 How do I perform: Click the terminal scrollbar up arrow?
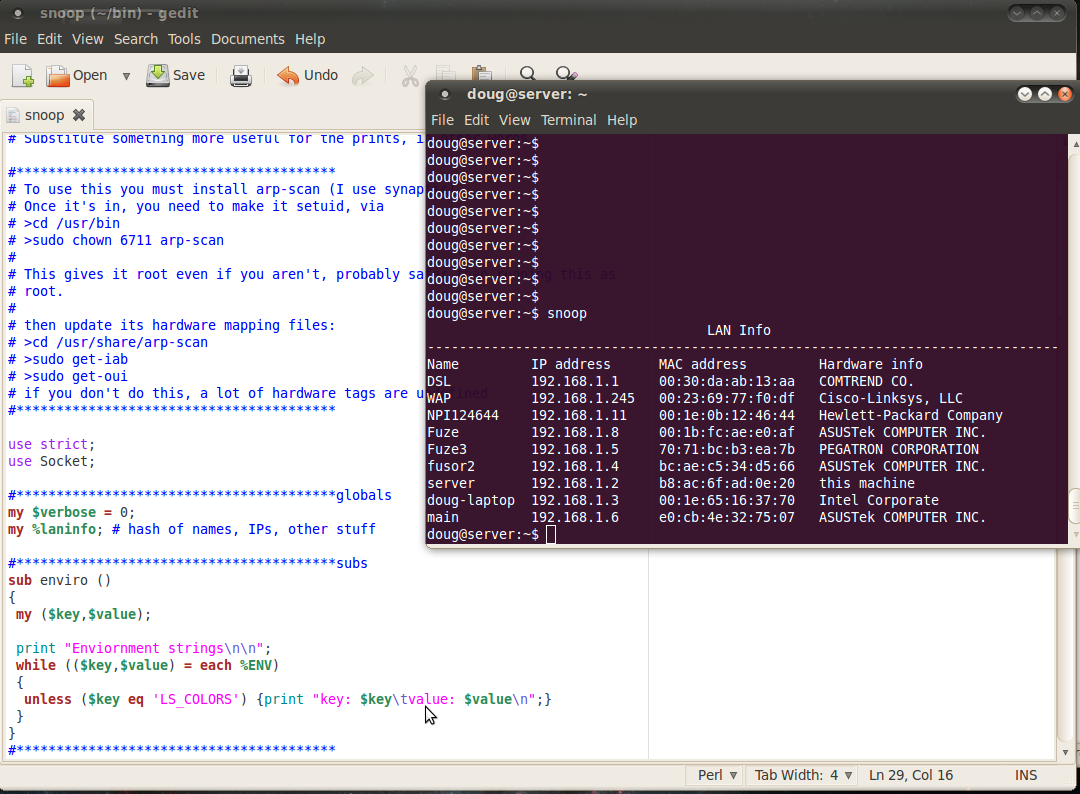(x=1074, y=144)
